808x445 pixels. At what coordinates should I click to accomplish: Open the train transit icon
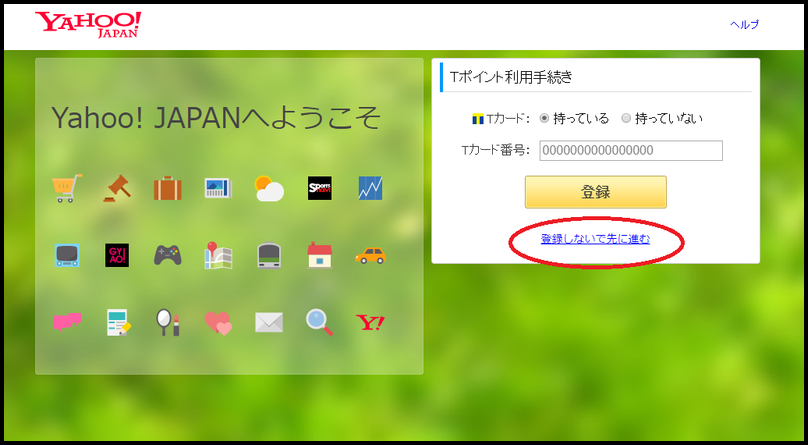click(269, 255)
